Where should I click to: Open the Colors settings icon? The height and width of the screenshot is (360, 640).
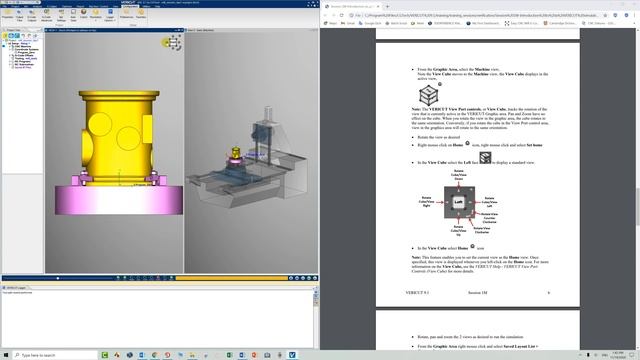pyautogui.click(x=84, y=14)
